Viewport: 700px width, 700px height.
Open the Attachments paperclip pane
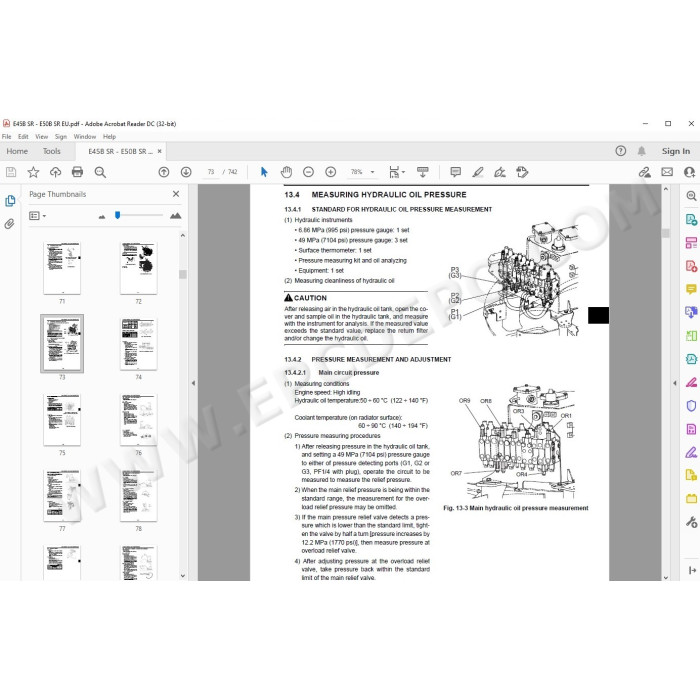(9, 224)
